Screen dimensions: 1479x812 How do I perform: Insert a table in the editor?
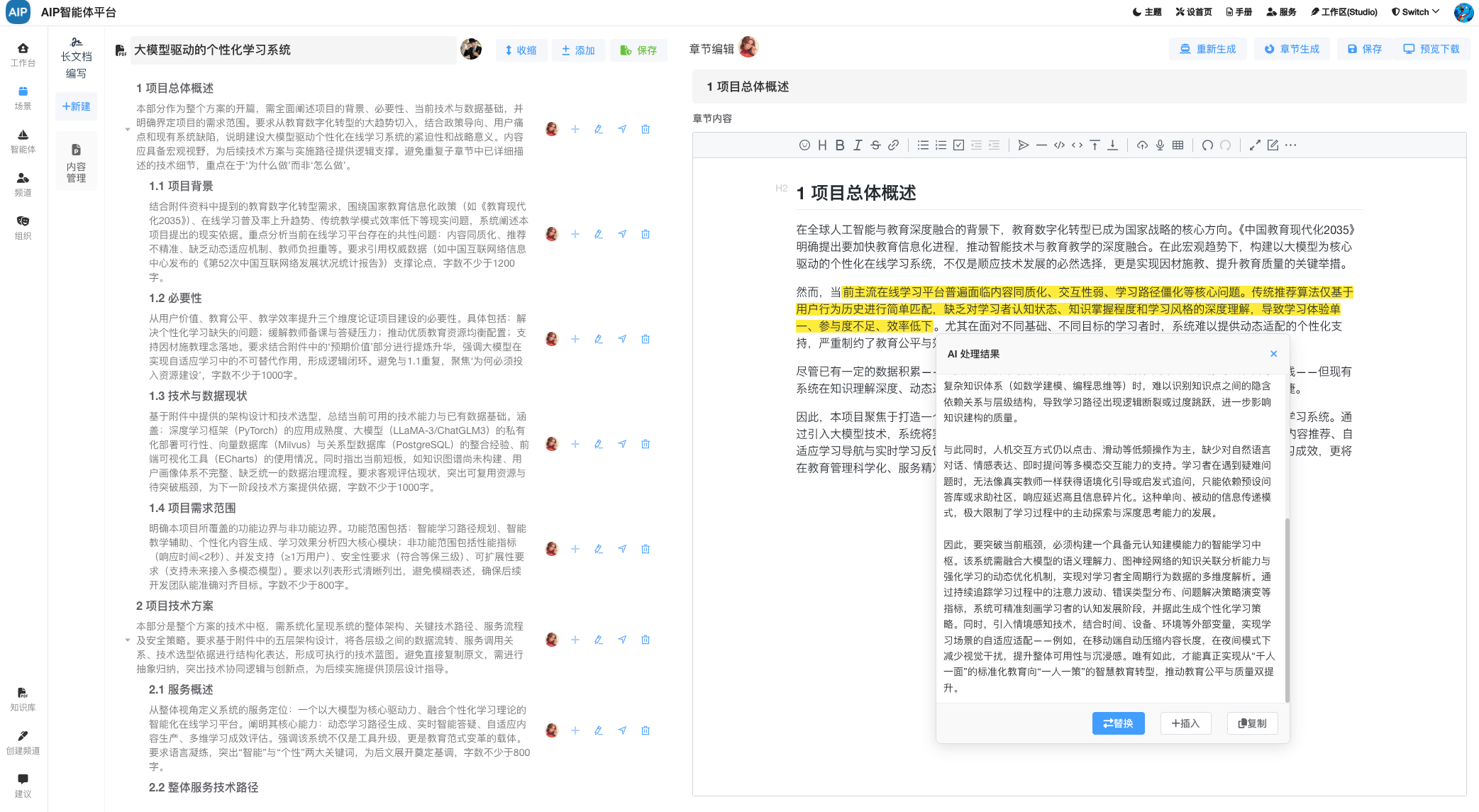pyautogui.click(x=1178, y=145)
